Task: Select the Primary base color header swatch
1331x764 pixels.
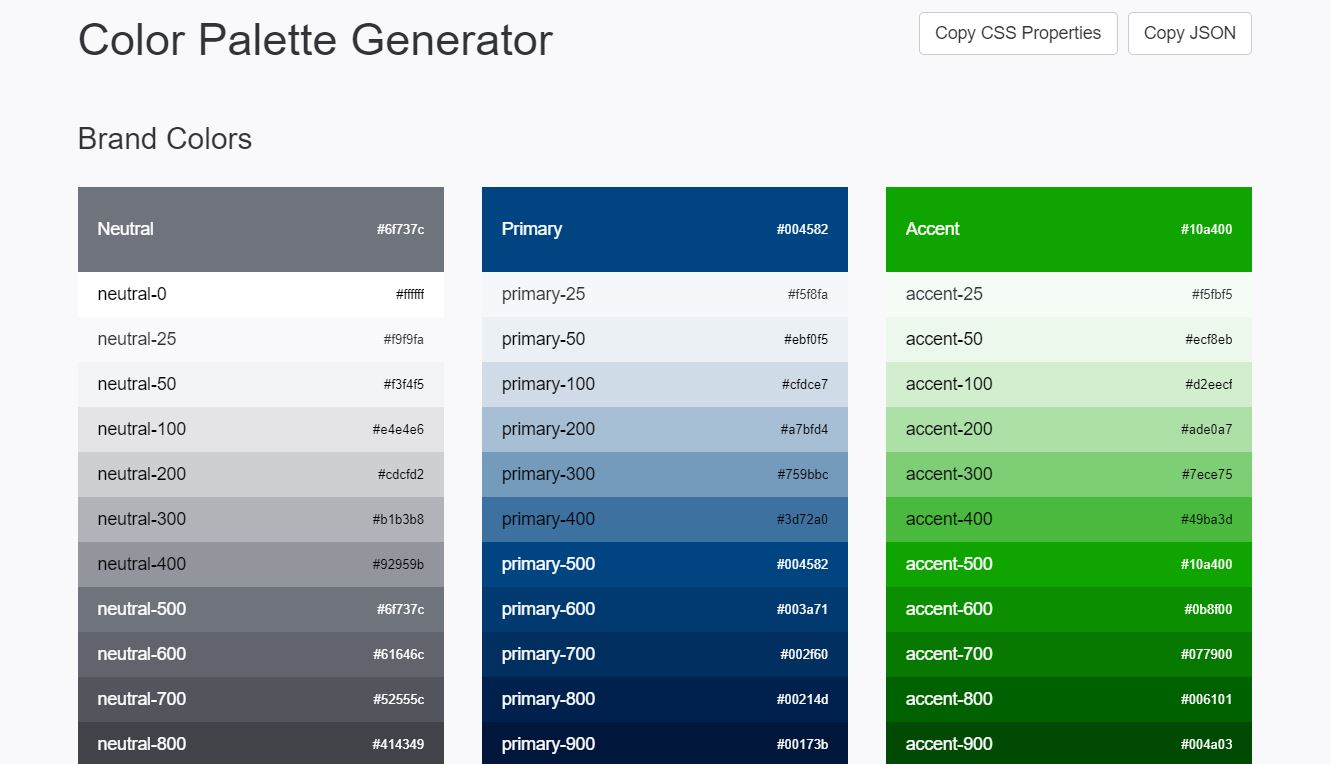Action: coord(664,229)
